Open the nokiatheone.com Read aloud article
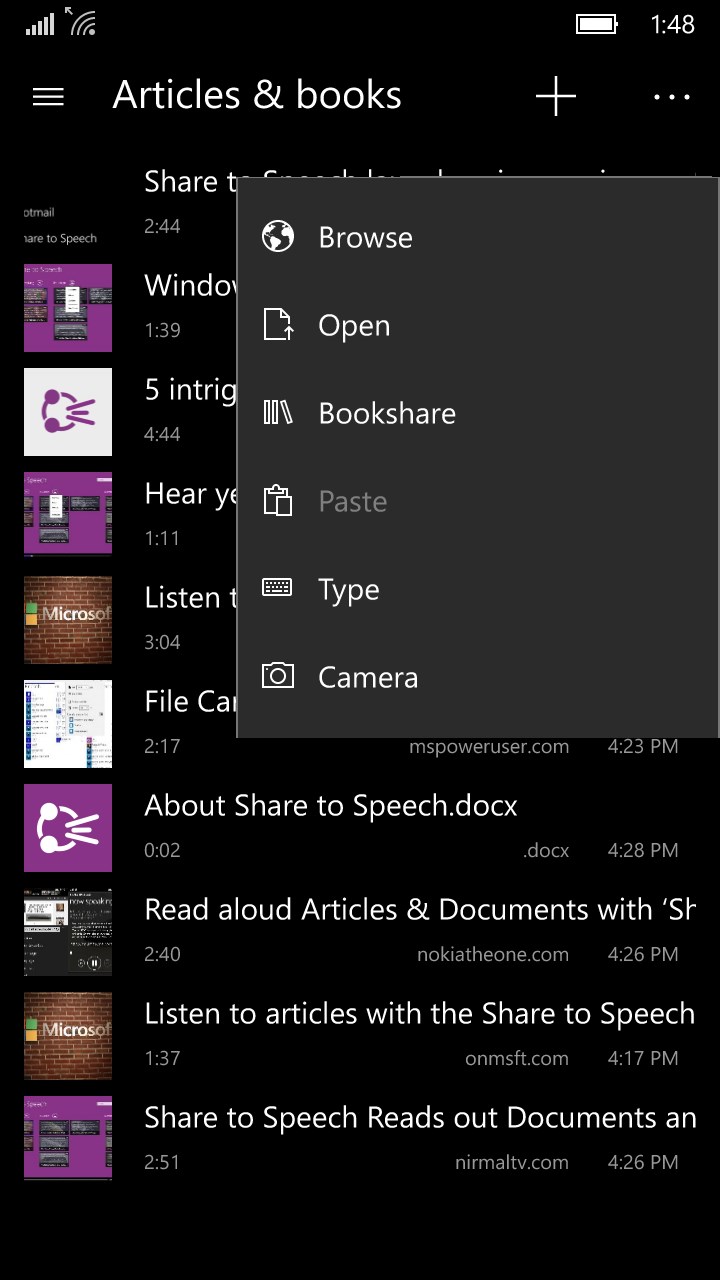The image size is (720, 1280). click(x=419, y=910)
